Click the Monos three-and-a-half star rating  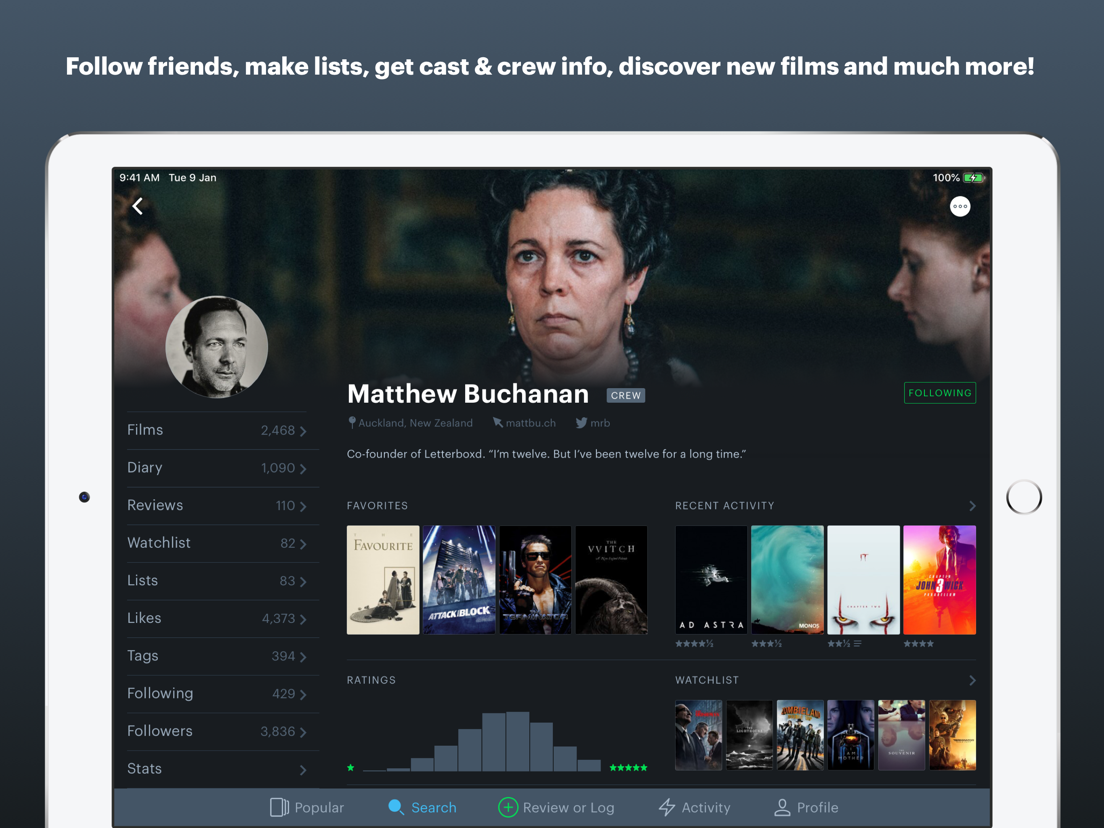[766, 644]
